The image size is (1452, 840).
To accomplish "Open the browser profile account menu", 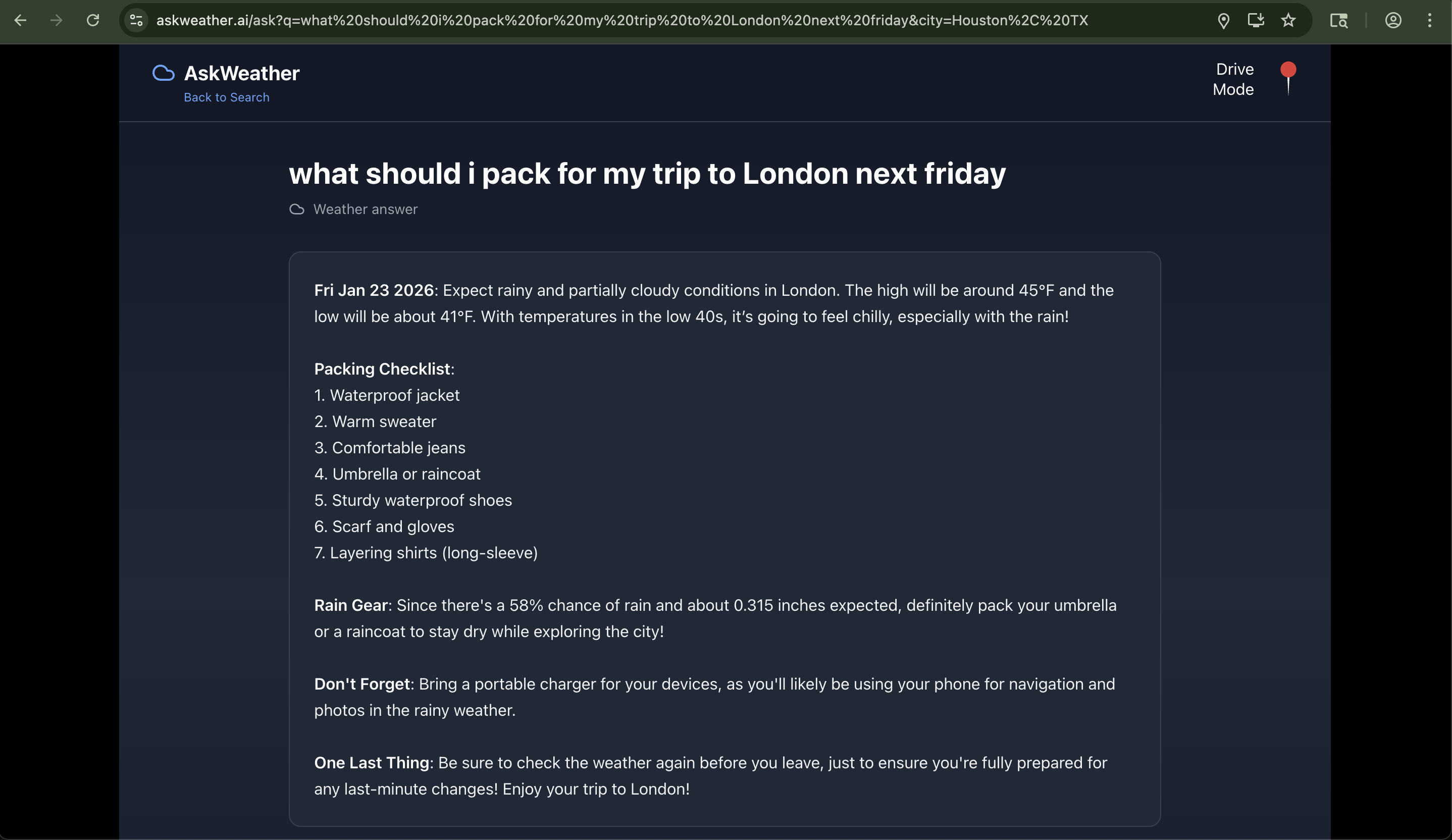I will tap(1392, 20).
